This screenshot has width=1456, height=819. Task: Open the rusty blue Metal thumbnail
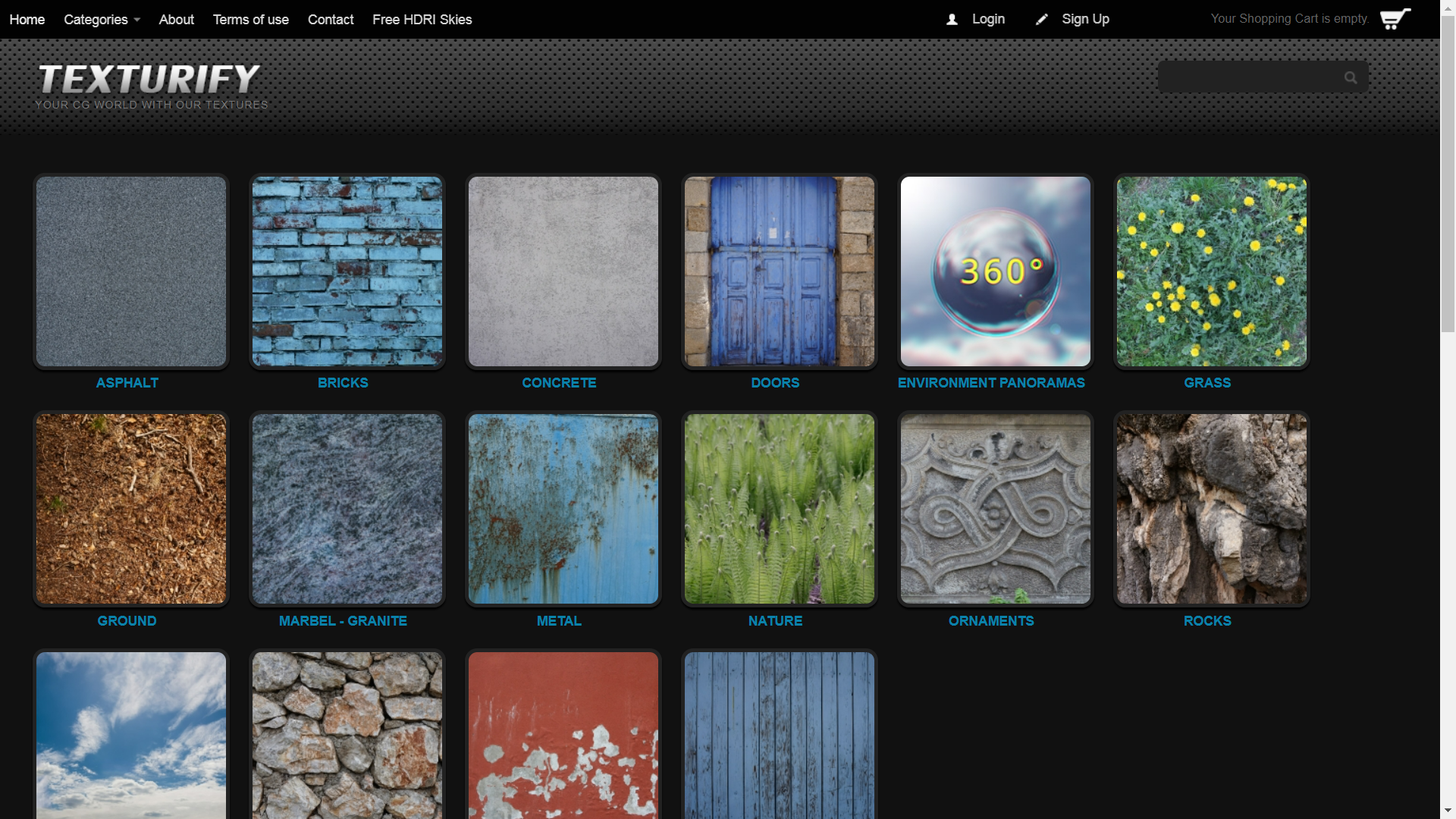(x=563, y=509)
